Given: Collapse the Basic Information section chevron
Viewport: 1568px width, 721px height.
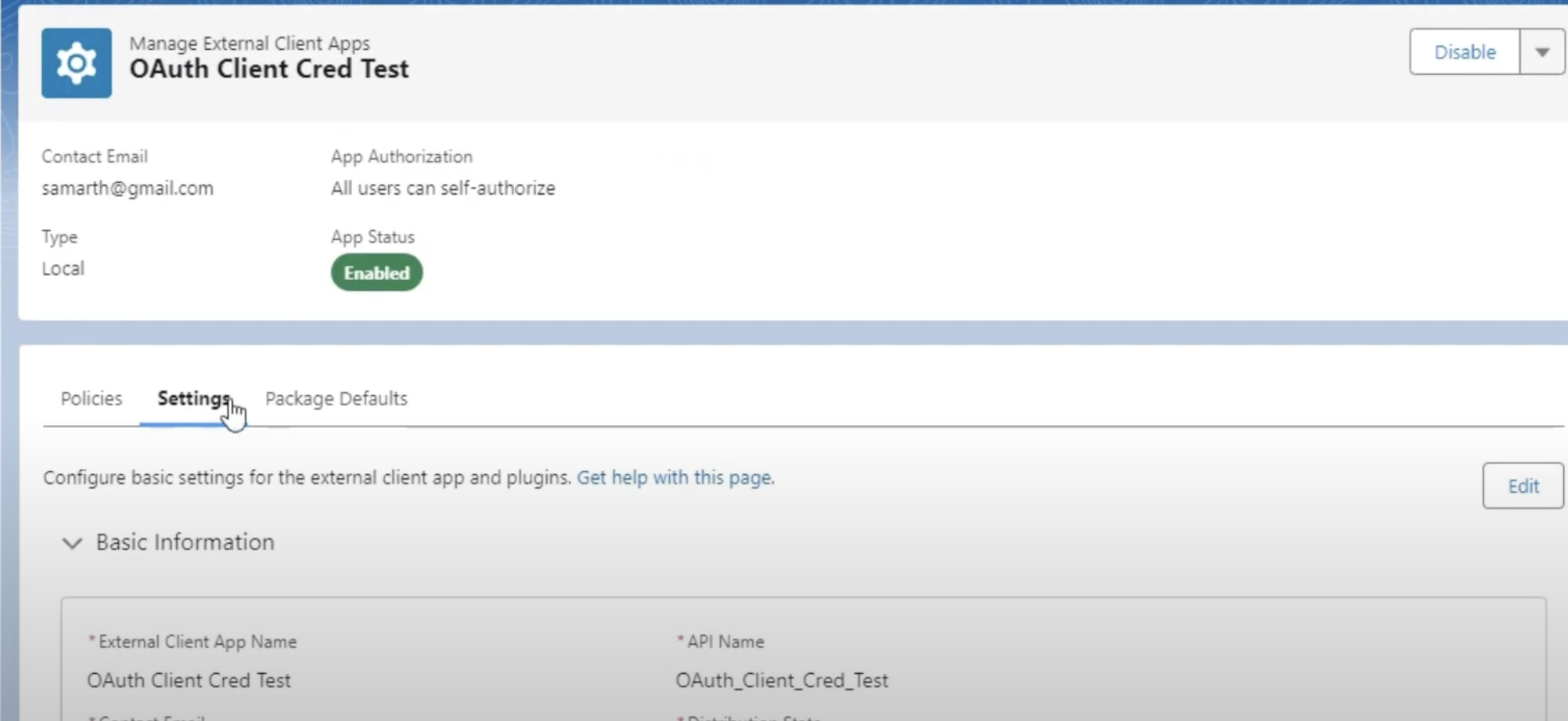Looking at the screenshot, I should [72, 543].
